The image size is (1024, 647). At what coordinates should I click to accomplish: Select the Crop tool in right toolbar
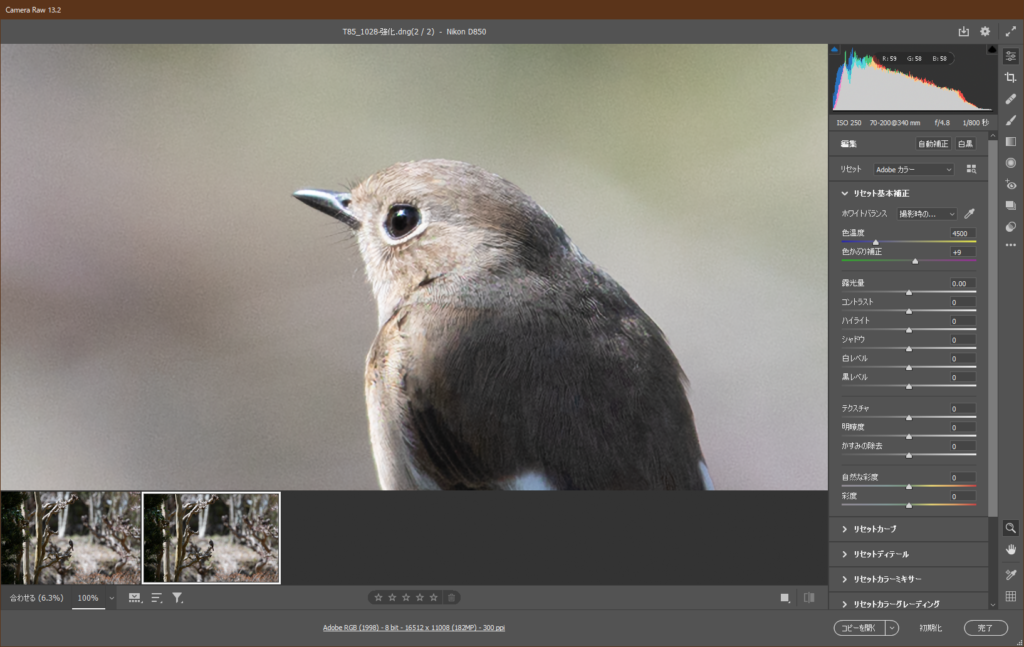click(1010, 77)
